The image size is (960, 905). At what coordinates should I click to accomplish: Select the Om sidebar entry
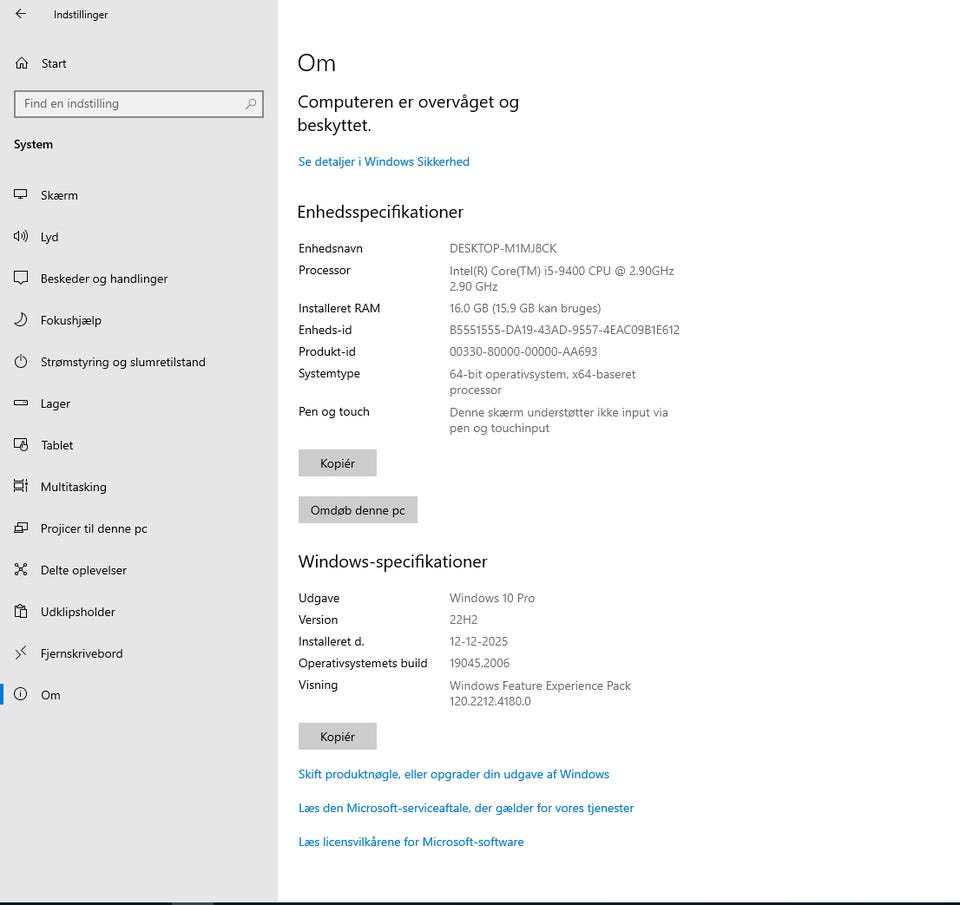tap(138, 695)
